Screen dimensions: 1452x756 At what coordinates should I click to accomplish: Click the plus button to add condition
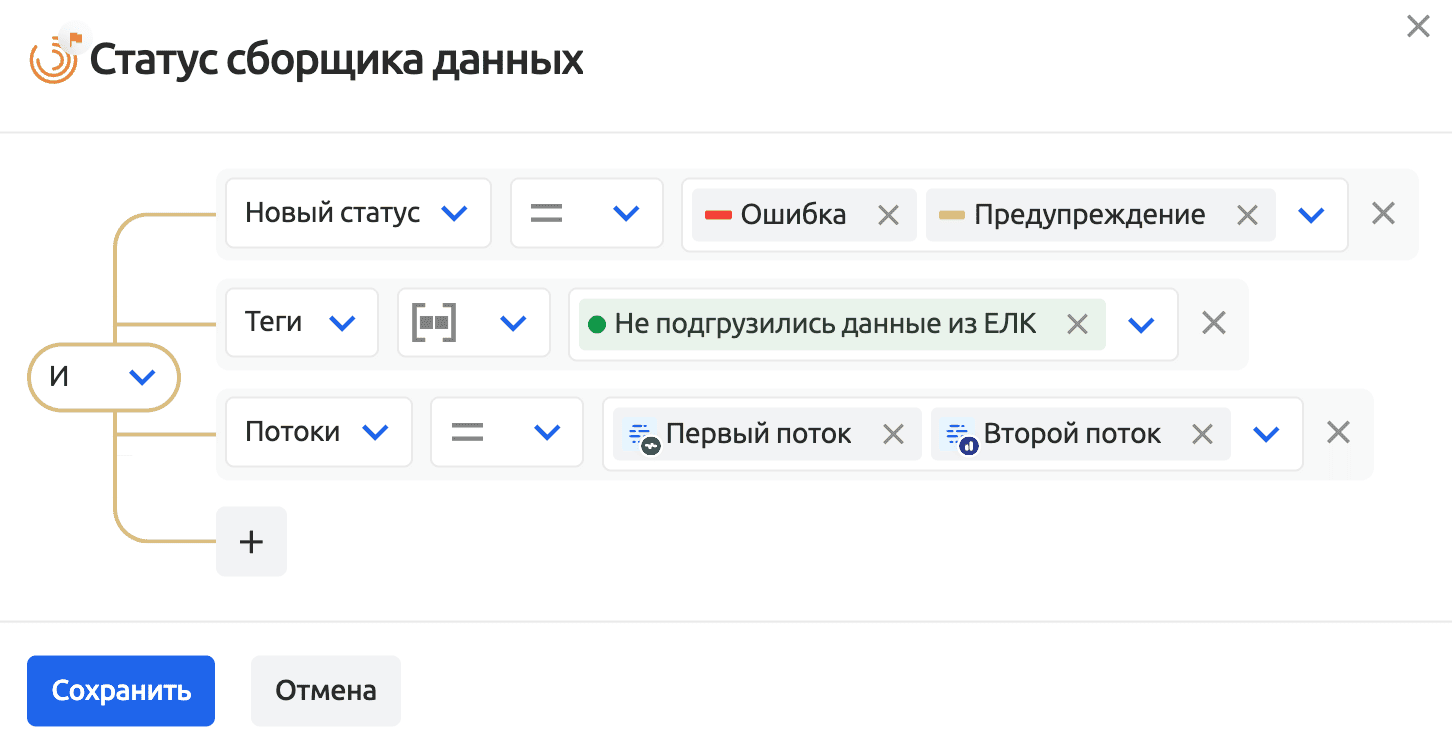click(251, 542)
